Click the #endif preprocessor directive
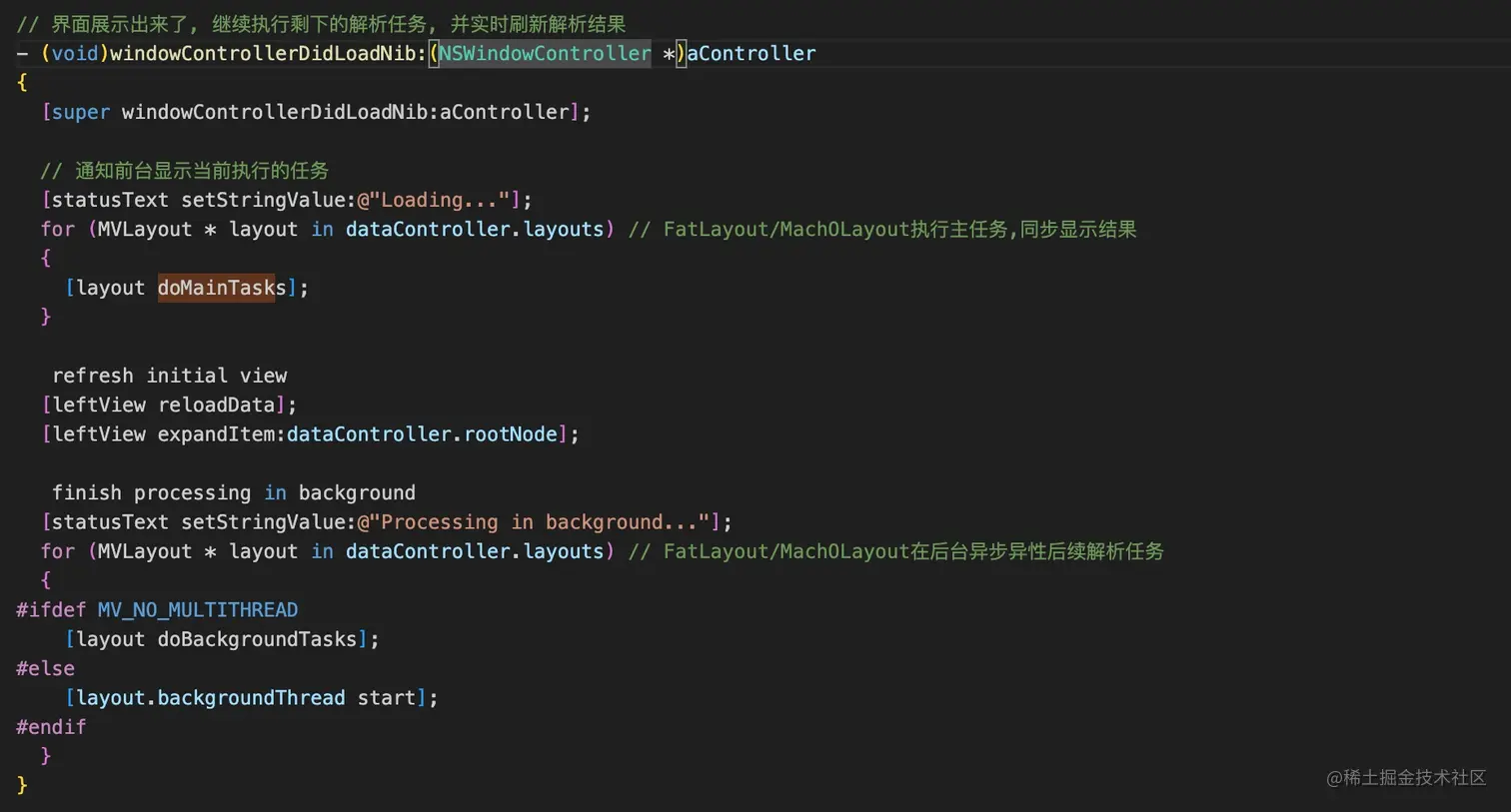 point(51,726)
